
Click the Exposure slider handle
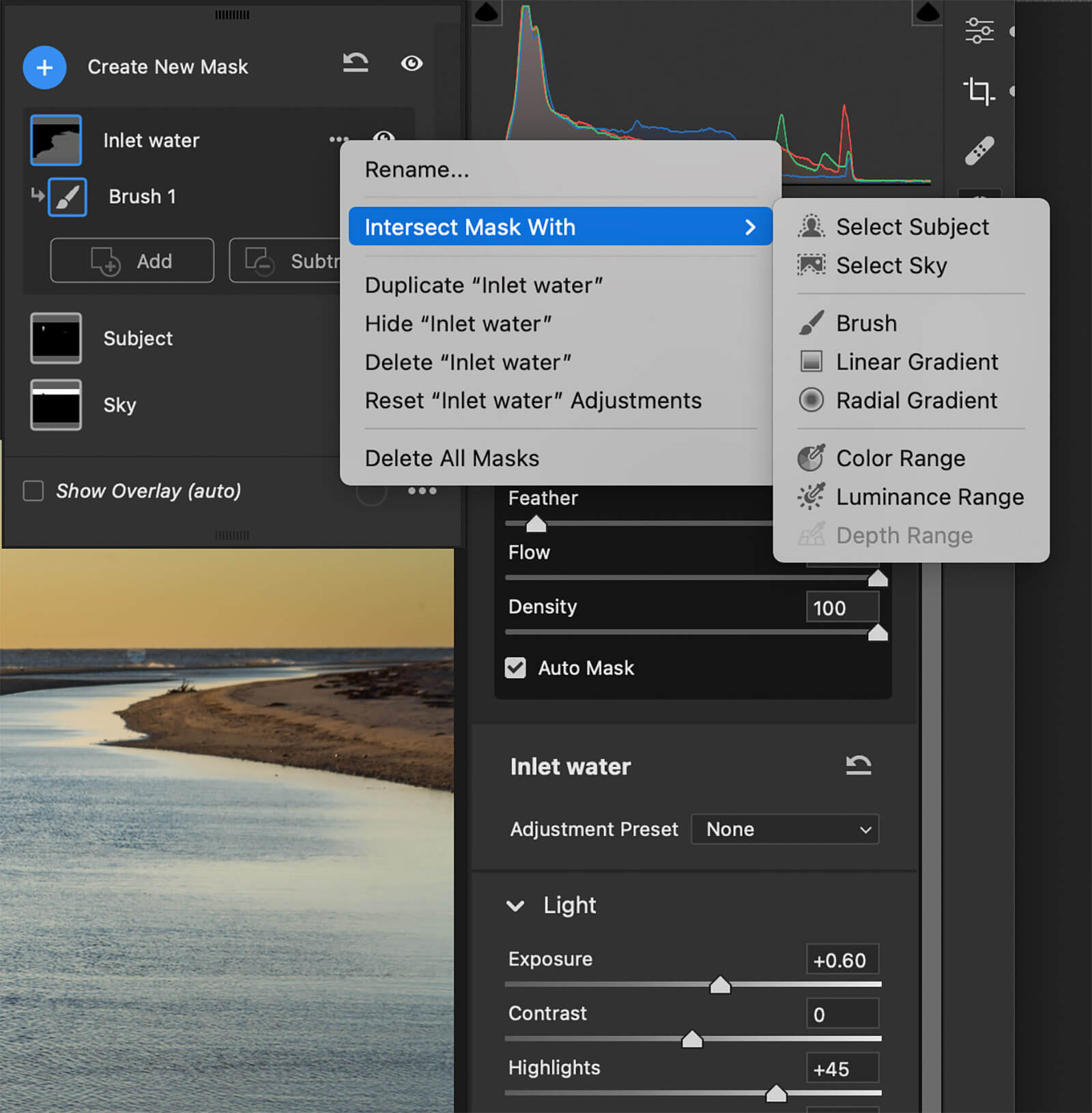pyautogui.click(x=720, y=985)
